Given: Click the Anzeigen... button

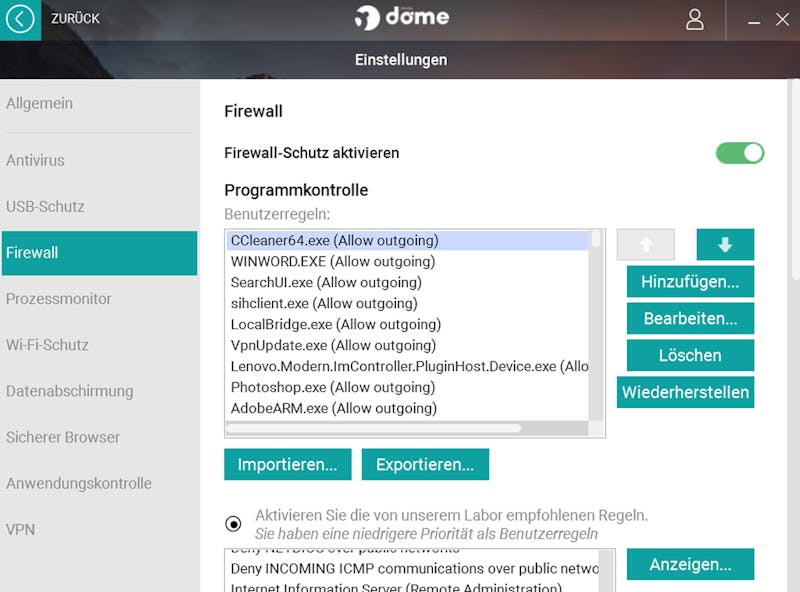Looking at the screenshot, I should pyautogui.click(x=690, y=564).
